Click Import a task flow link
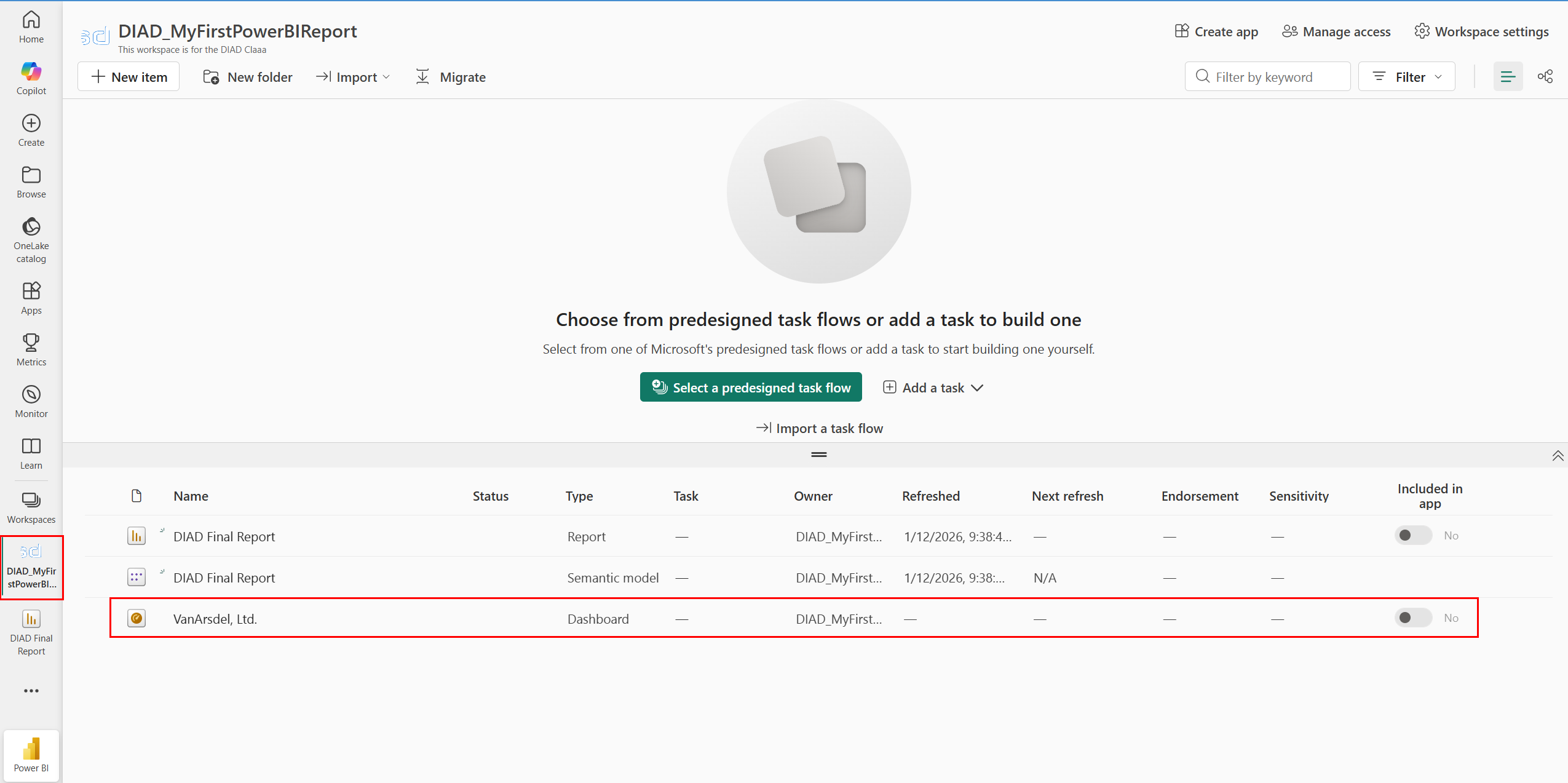The width and height of the screenshot is (1568, 783). point(819,428)
